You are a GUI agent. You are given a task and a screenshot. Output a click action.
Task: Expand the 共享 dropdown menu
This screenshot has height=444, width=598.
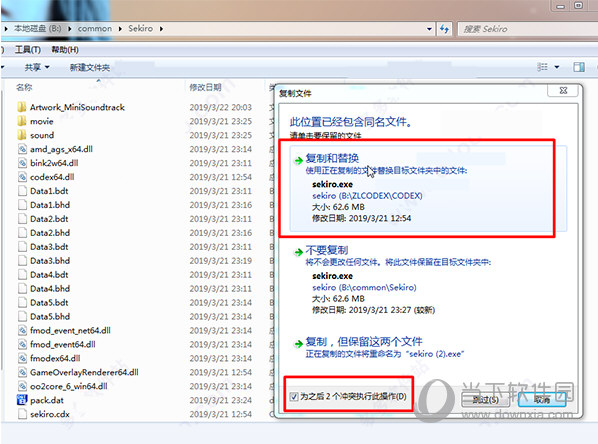click(x=37, y=68)
